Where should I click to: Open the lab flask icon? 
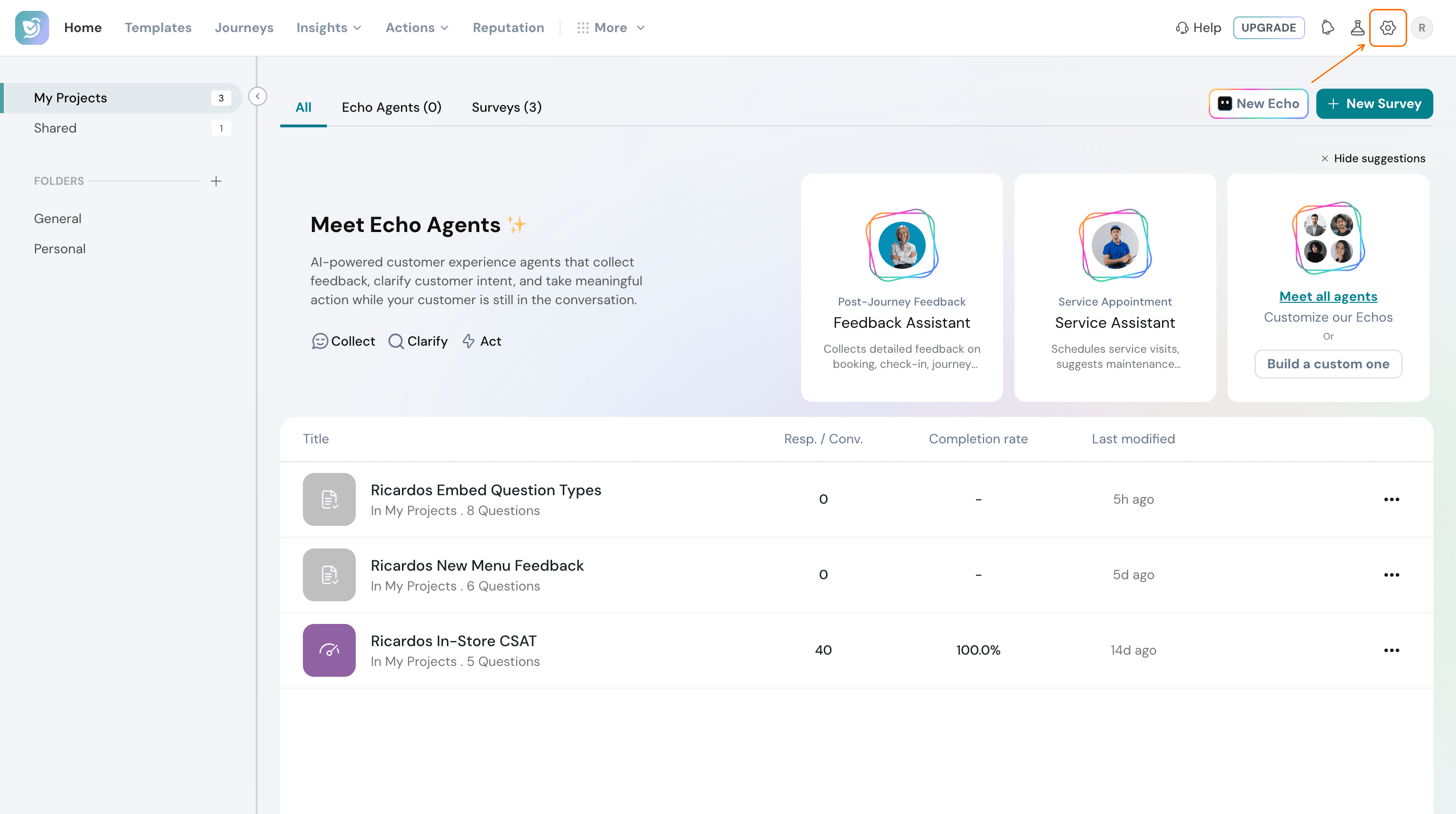pos(1357,28)
